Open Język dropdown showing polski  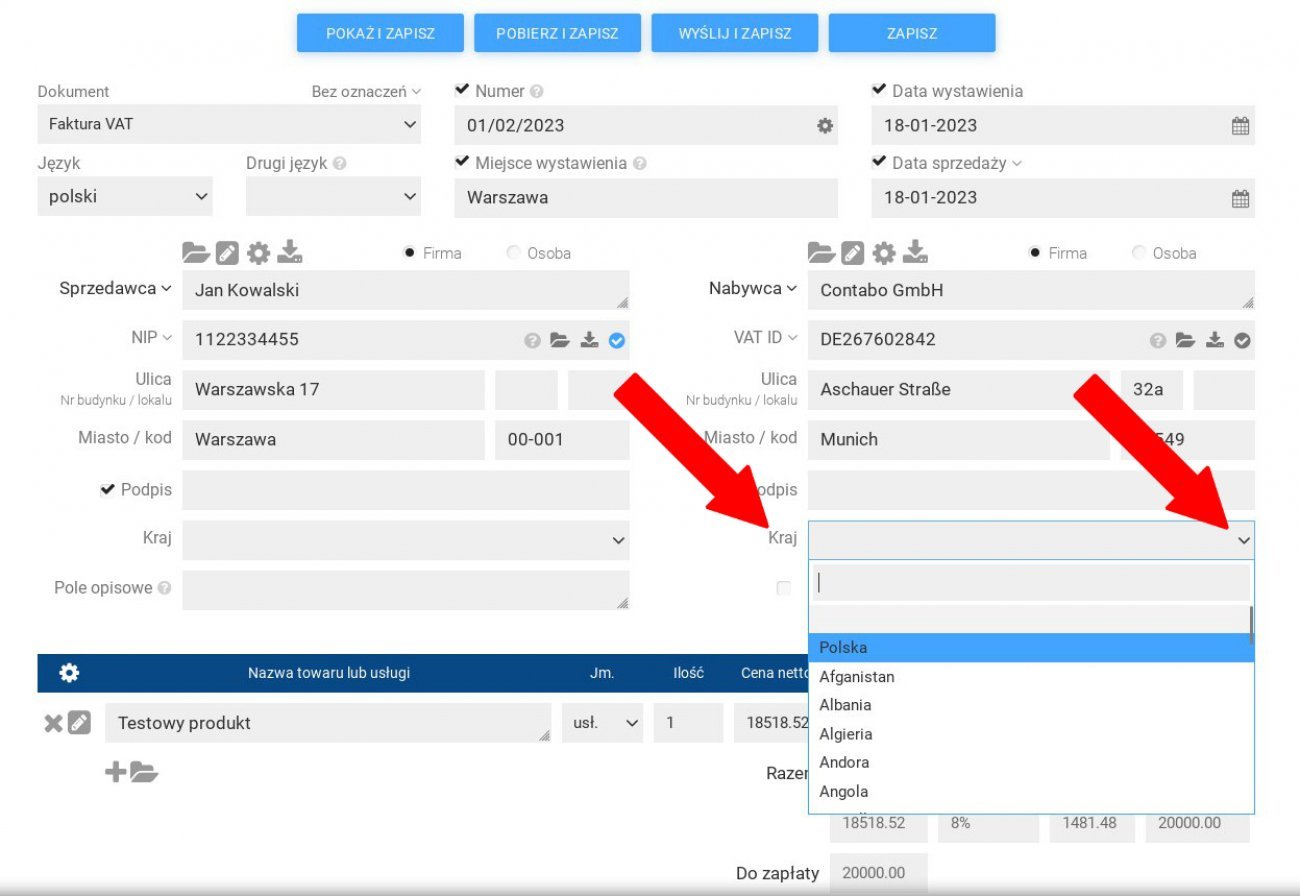point(125,197)
